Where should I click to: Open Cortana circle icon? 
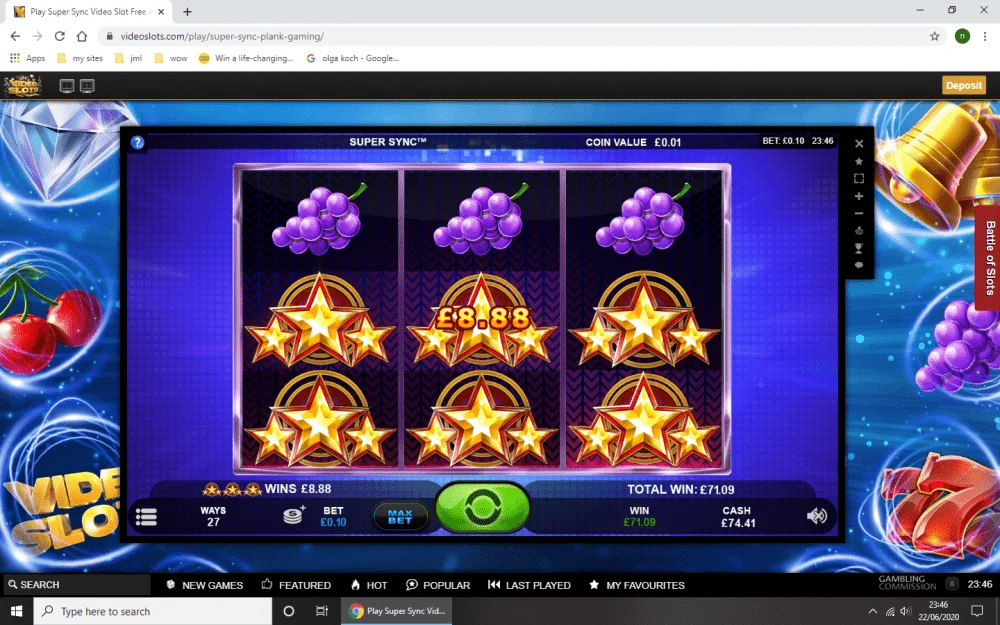pyautogui.click(x=288, y=611)
